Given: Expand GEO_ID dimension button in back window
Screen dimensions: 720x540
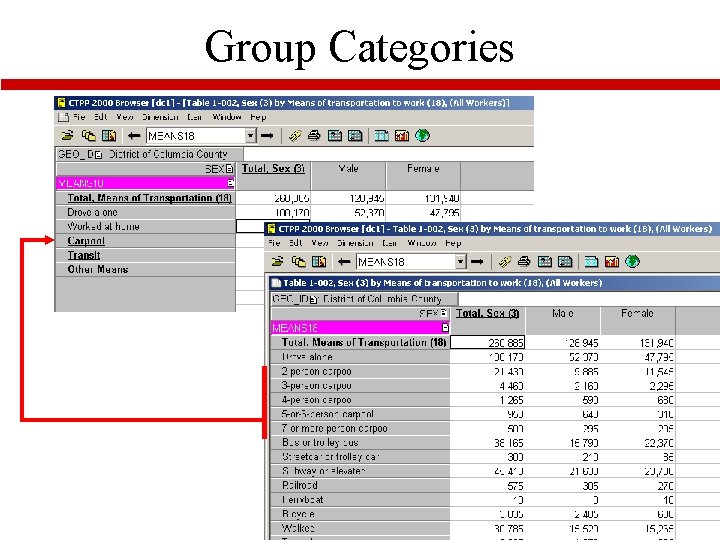Looking at the screenshot, I should [x=98, y=155].
